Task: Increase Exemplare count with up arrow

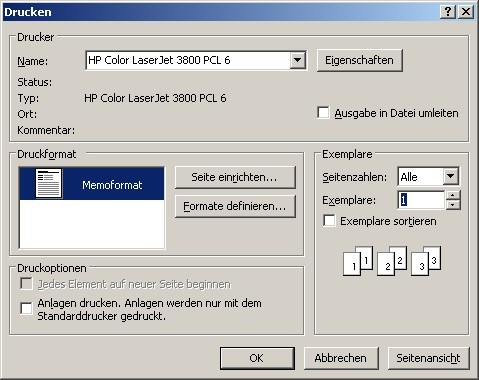Action: coord(453,195)
